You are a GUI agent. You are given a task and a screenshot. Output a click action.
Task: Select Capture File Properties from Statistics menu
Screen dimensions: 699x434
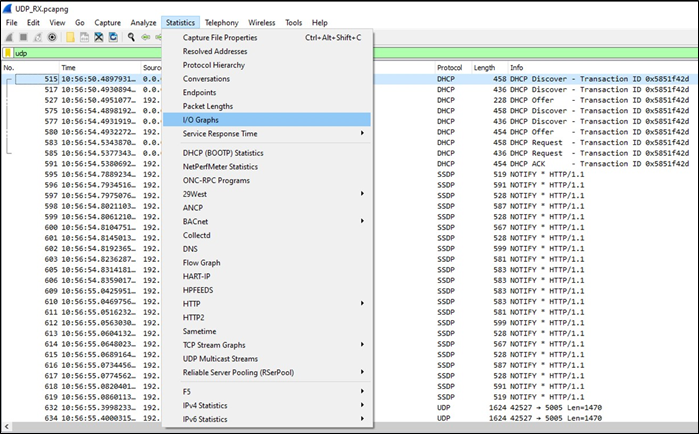pos(267,37)
